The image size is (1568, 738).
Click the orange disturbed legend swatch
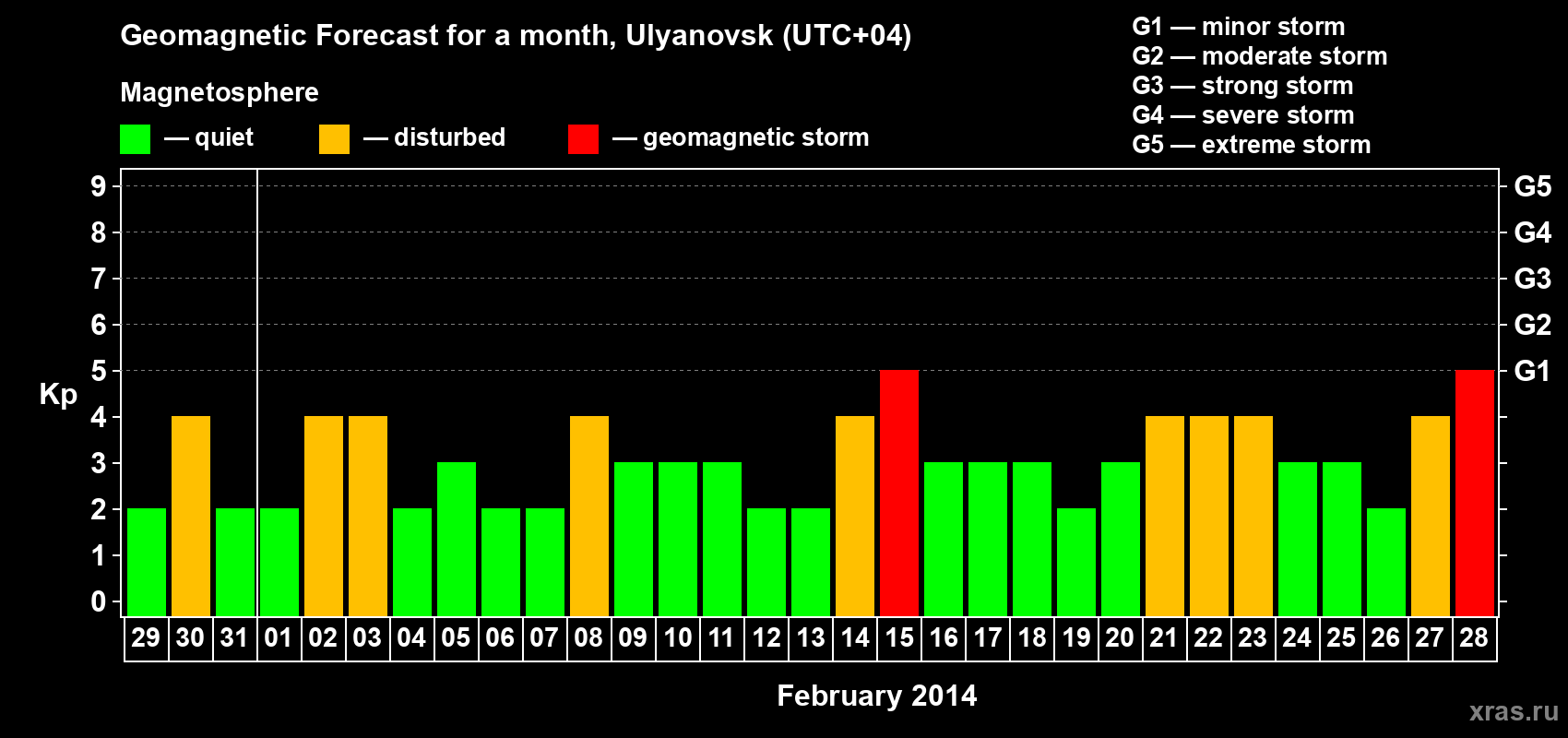[x=334, y=139]
